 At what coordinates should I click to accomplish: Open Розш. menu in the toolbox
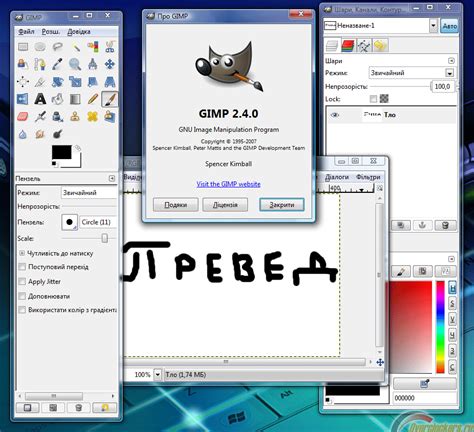51,31
